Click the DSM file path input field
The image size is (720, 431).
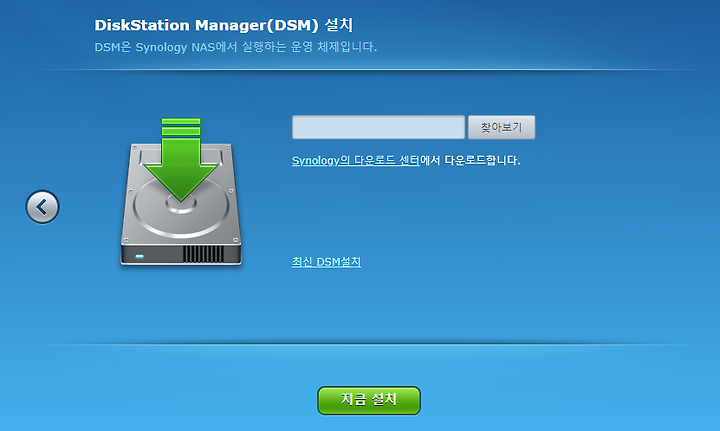tap(378, 127)
